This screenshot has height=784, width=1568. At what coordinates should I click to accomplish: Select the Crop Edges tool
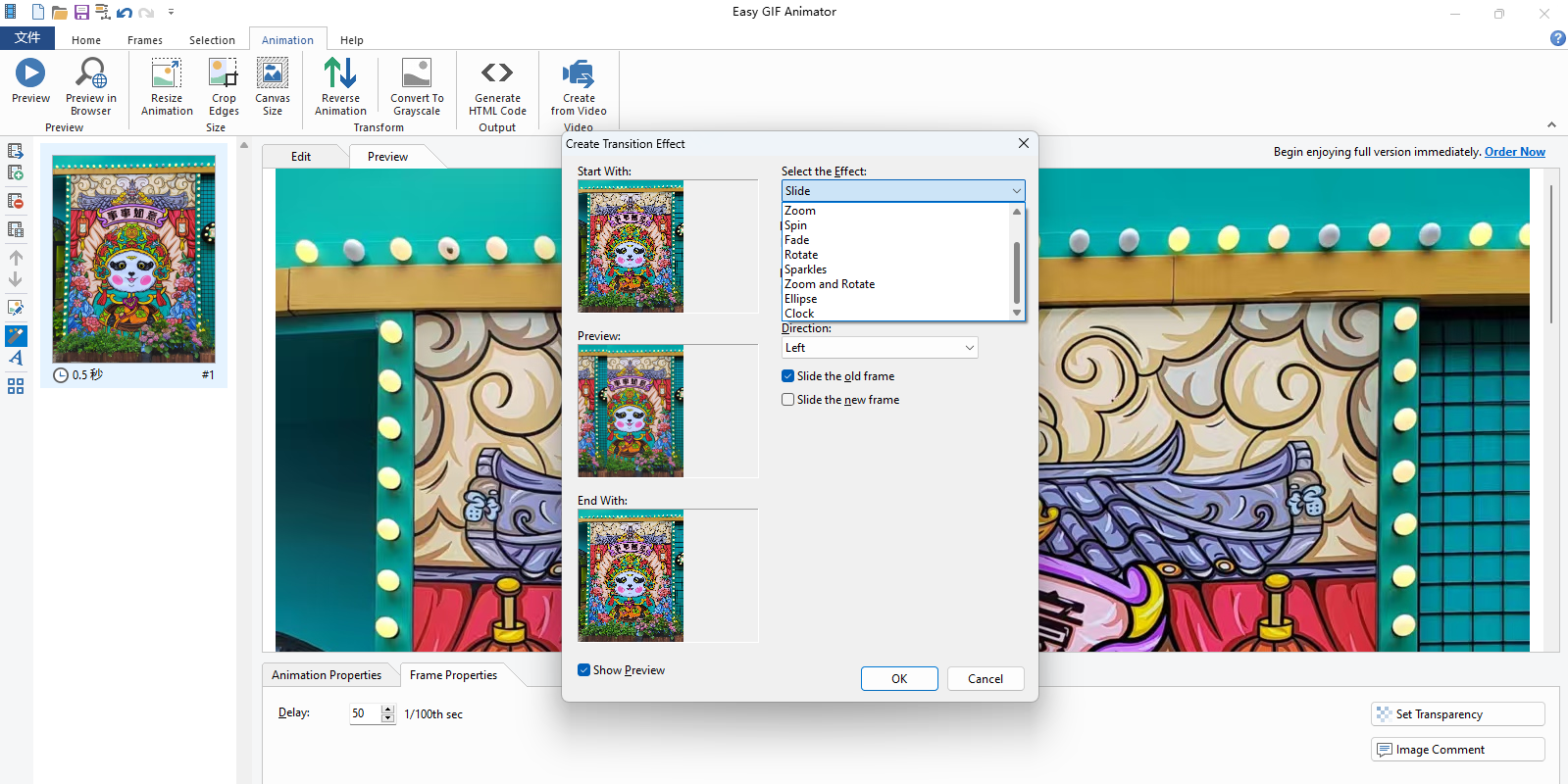[x=224, y=73]
